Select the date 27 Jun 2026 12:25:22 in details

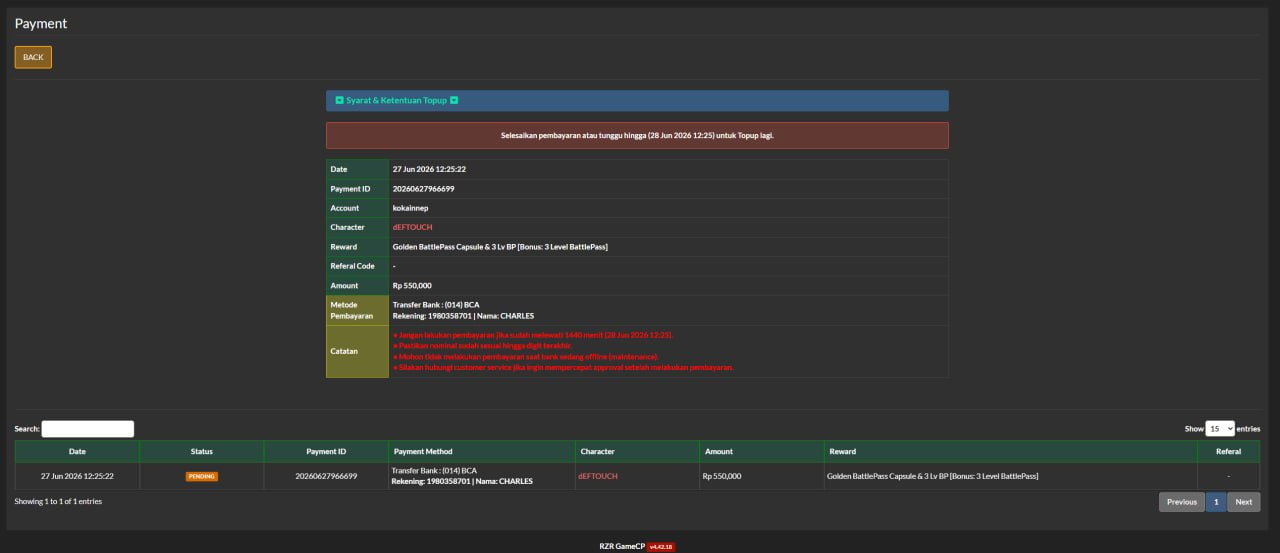[429, 169]
